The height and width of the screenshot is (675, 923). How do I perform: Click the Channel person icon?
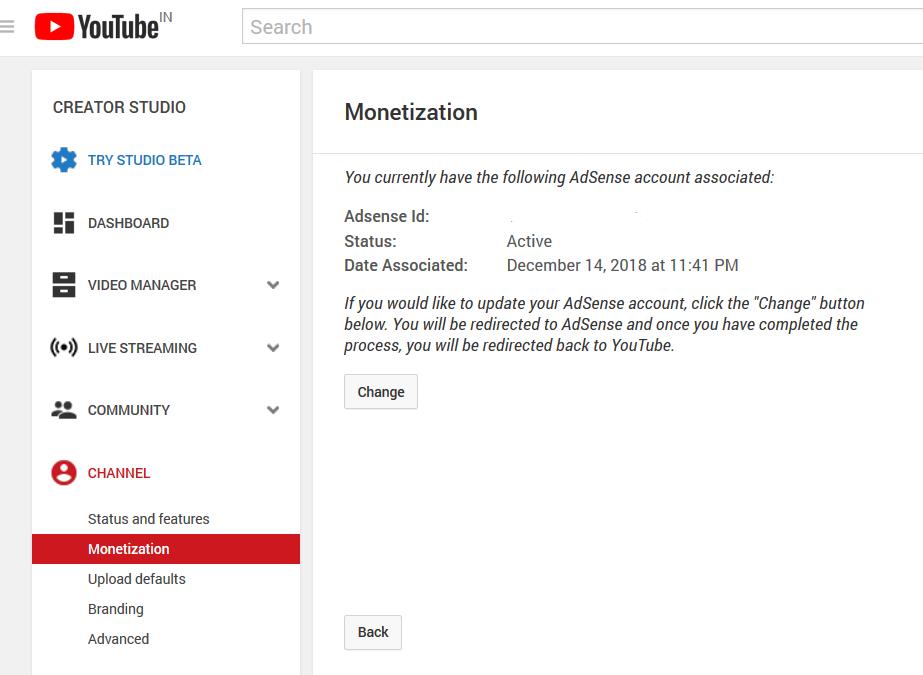(64, 473)
